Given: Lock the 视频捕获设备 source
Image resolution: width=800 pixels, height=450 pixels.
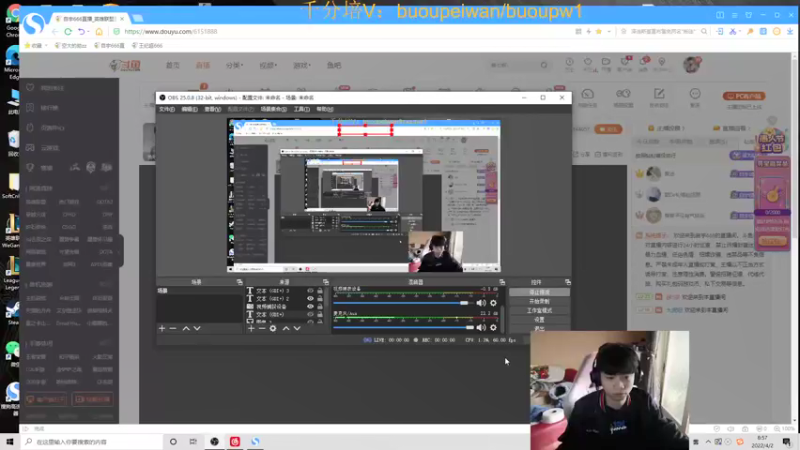Looking at the screenshot, I should click(320, 307).
